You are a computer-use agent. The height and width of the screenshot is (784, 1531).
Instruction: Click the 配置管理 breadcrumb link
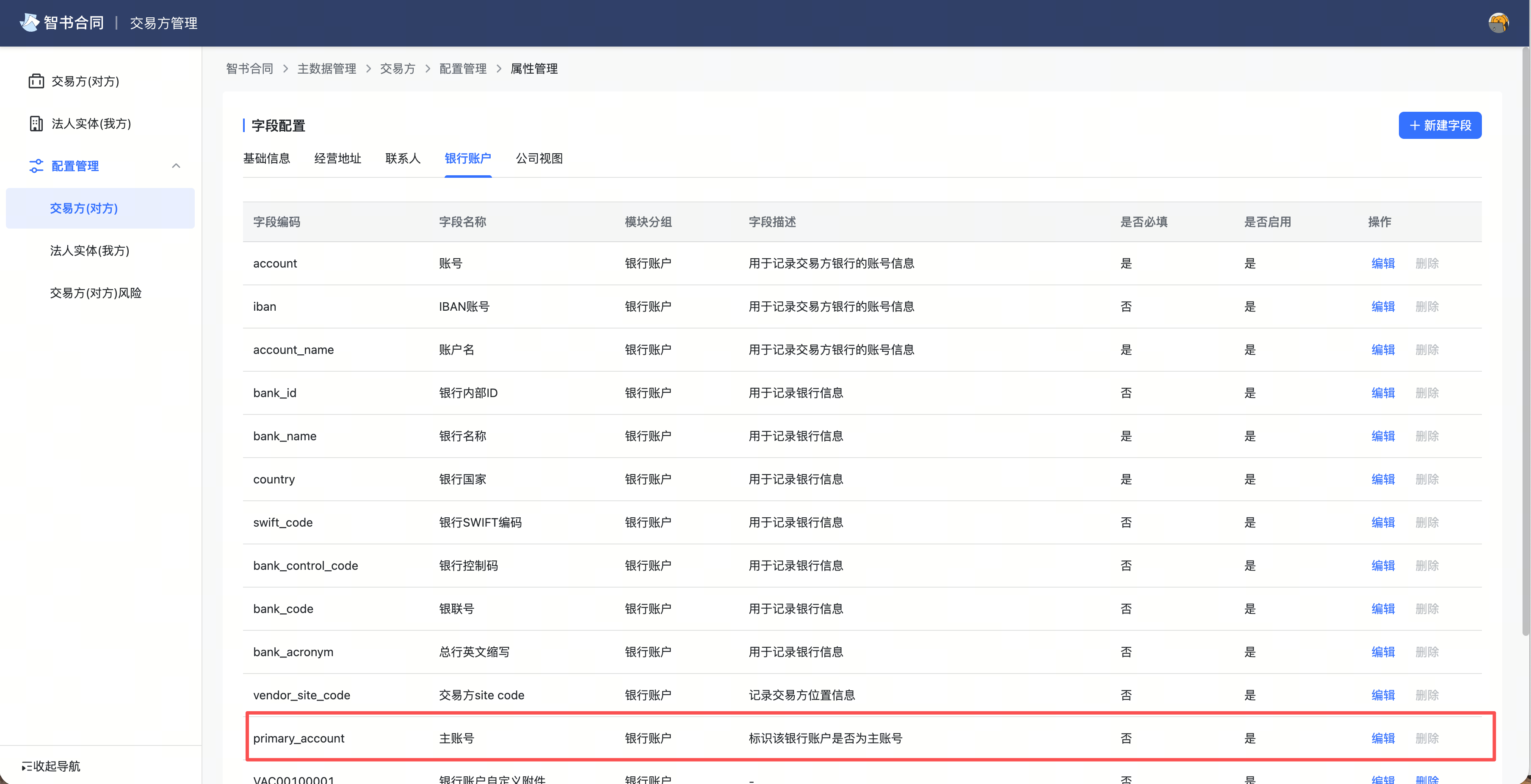(x=463, y=68)
